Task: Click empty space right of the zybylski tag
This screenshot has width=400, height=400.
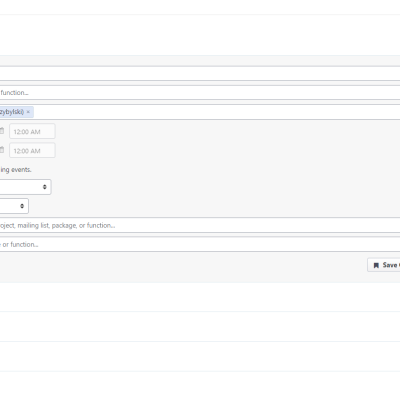Action: (217, 112)
